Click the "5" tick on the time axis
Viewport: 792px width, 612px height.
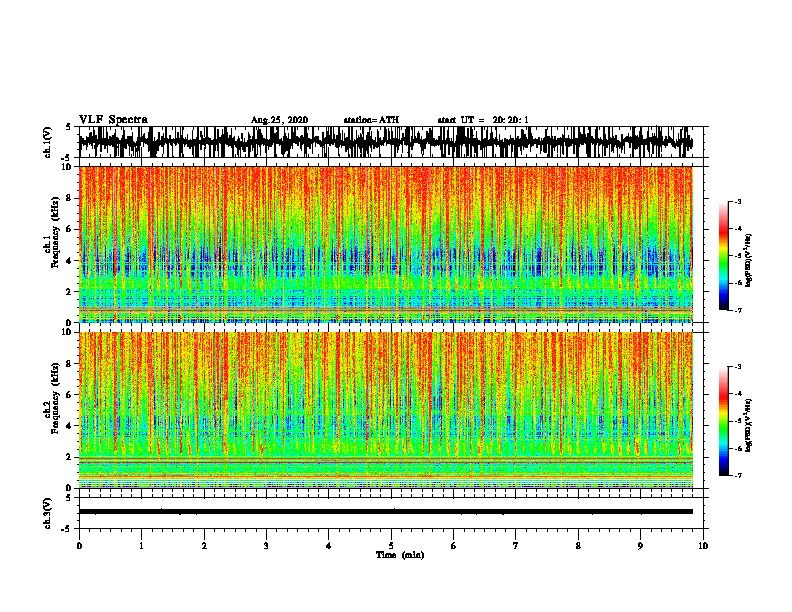[x=391, y=546]
